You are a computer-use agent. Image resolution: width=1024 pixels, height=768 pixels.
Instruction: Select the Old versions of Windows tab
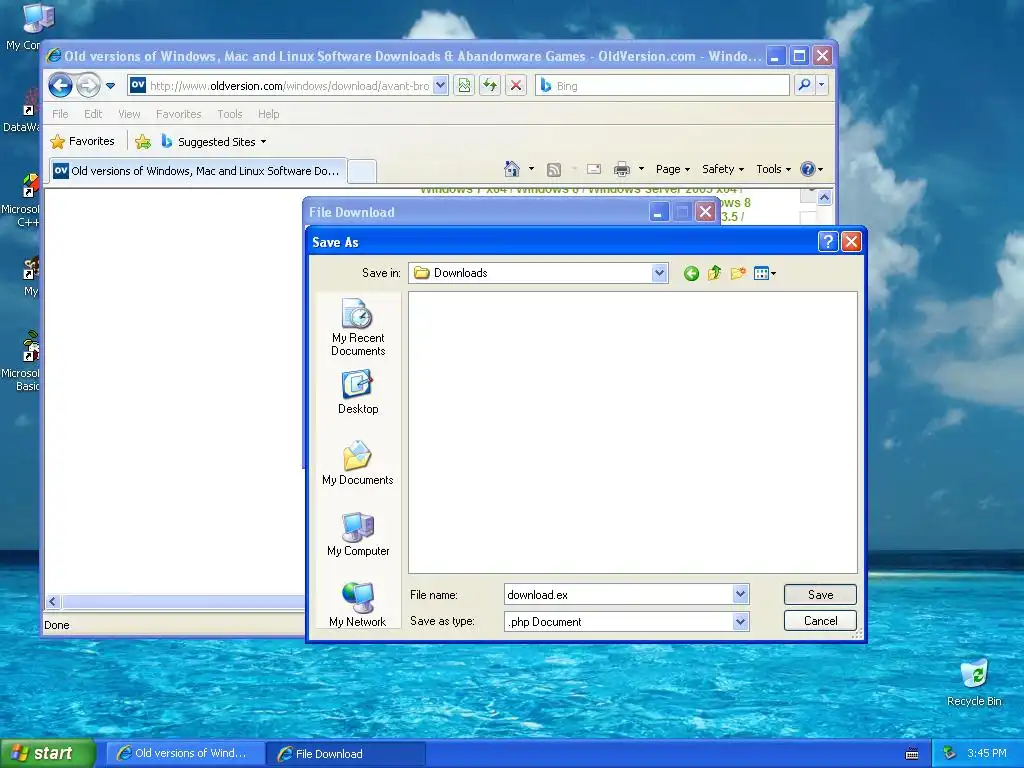point(197,171)
